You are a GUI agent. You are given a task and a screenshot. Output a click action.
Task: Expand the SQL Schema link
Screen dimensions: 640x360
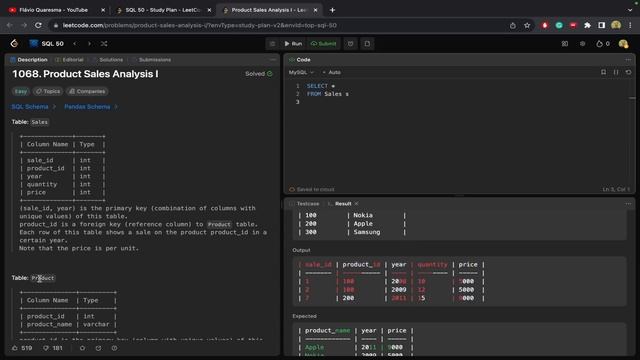click(x=33, y=107)
